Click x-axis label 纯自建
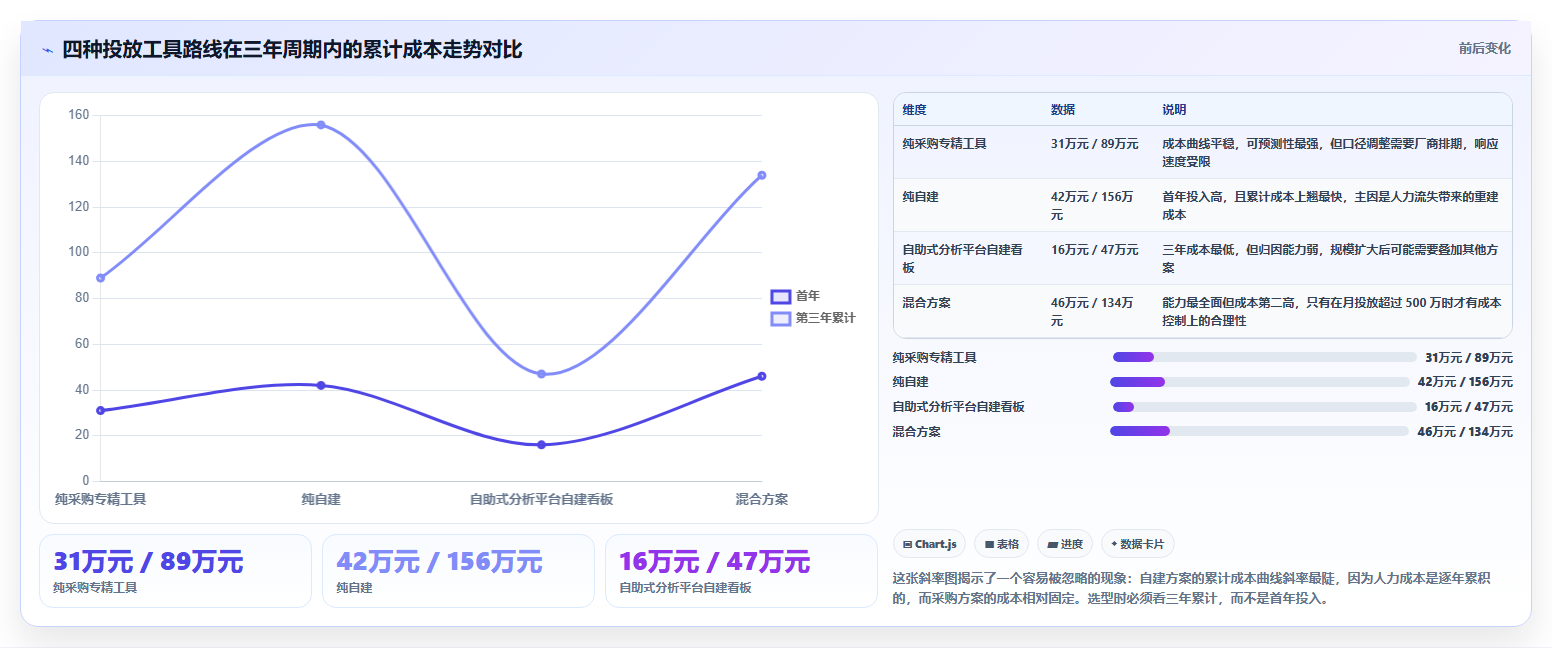The image size is (1552, 648). 321,499
